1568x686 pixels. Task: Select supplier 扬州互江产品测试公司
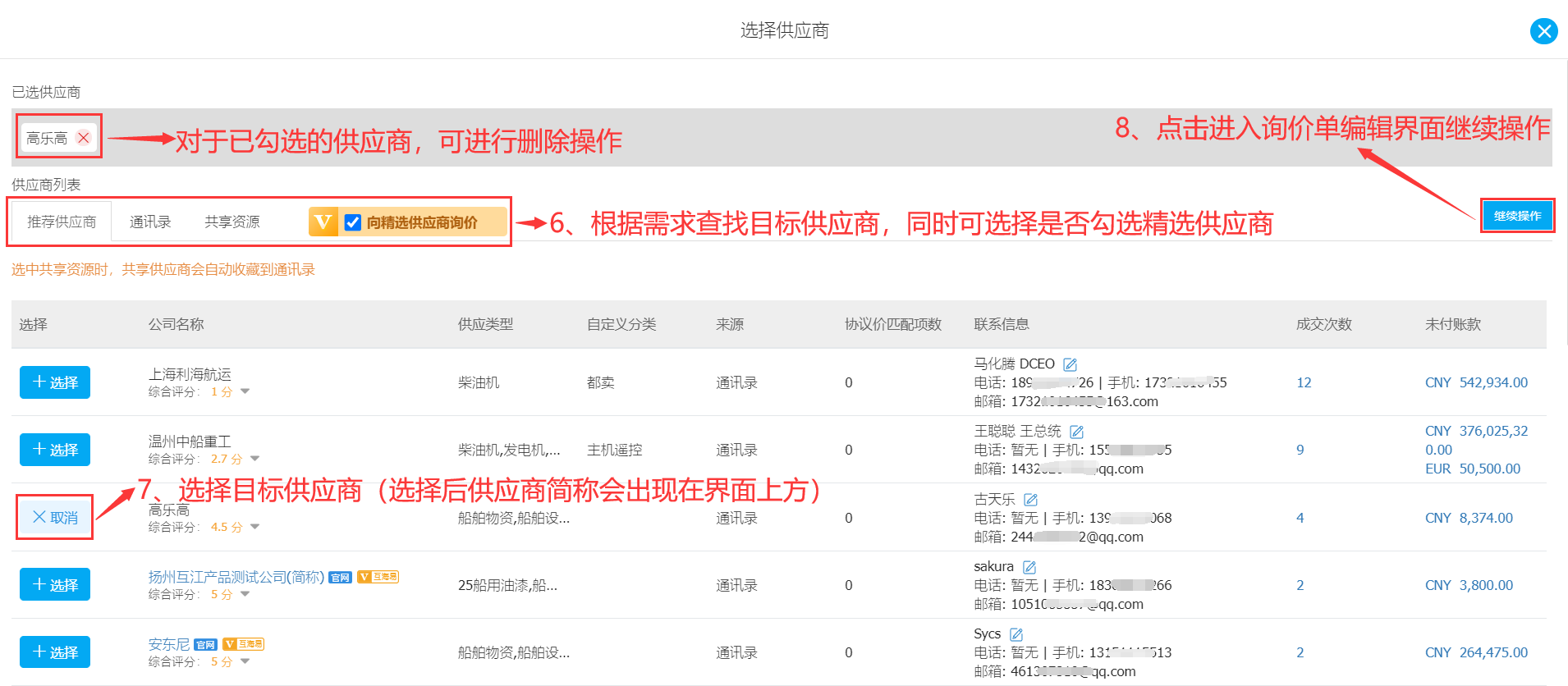point(55,584)
